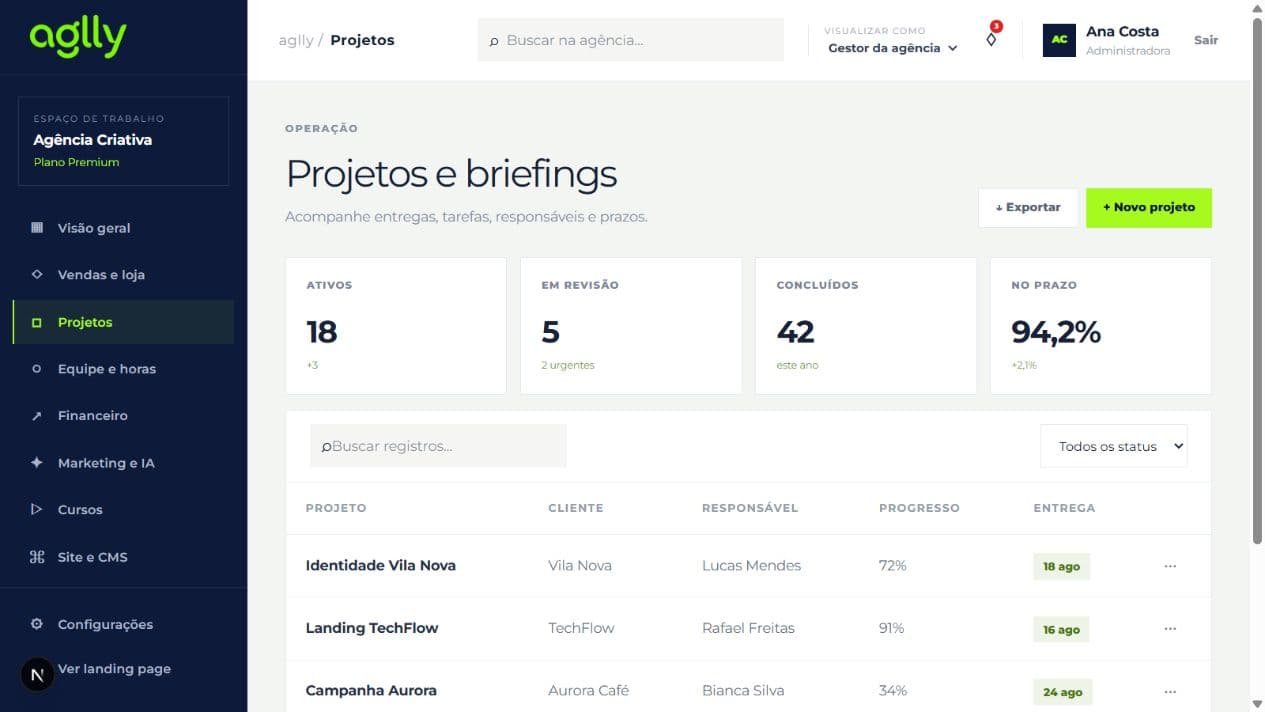Click the Configurações gear icon
Viewport: 1265px width, 712px height.
coord(37,624)
